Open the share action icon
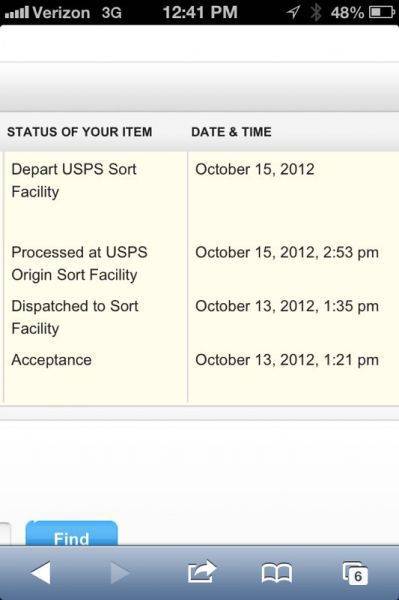The height and width of the screenshot is (600, 399). (202, 572)
